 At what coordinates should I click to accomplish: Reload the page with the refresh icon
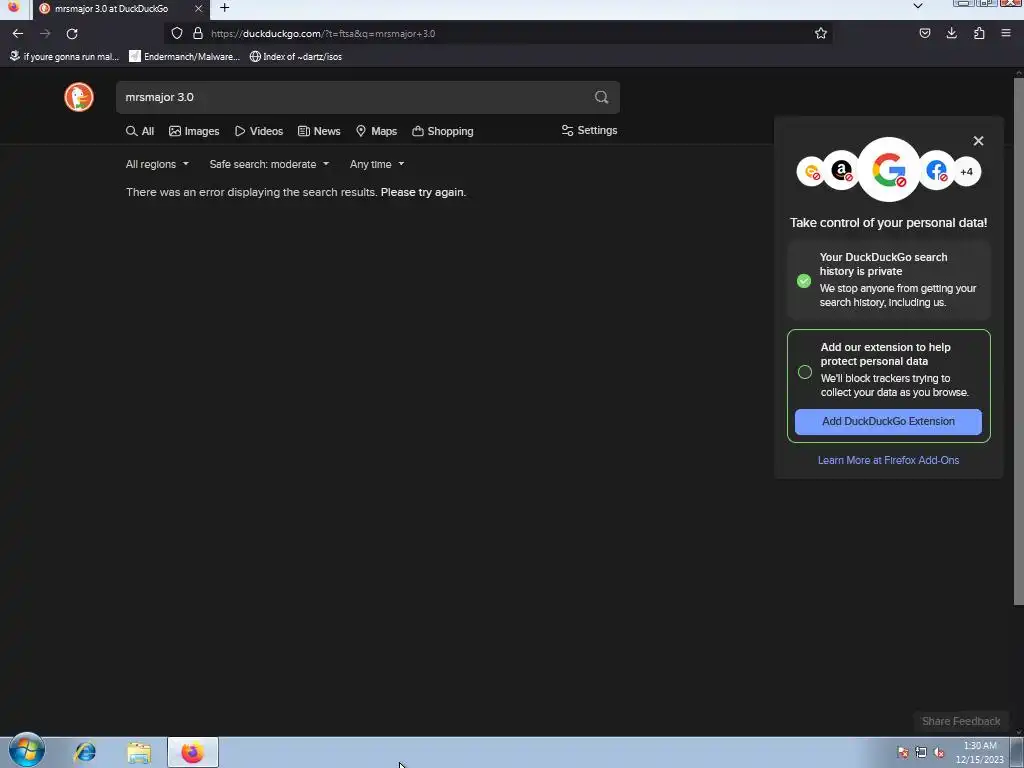[72, 33]
